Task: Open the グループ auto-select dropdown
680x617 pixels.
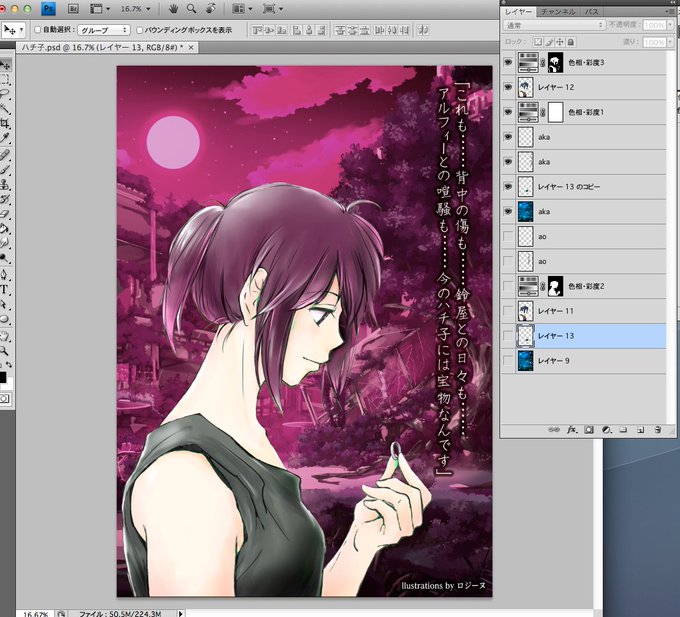Action: [104, 30]
